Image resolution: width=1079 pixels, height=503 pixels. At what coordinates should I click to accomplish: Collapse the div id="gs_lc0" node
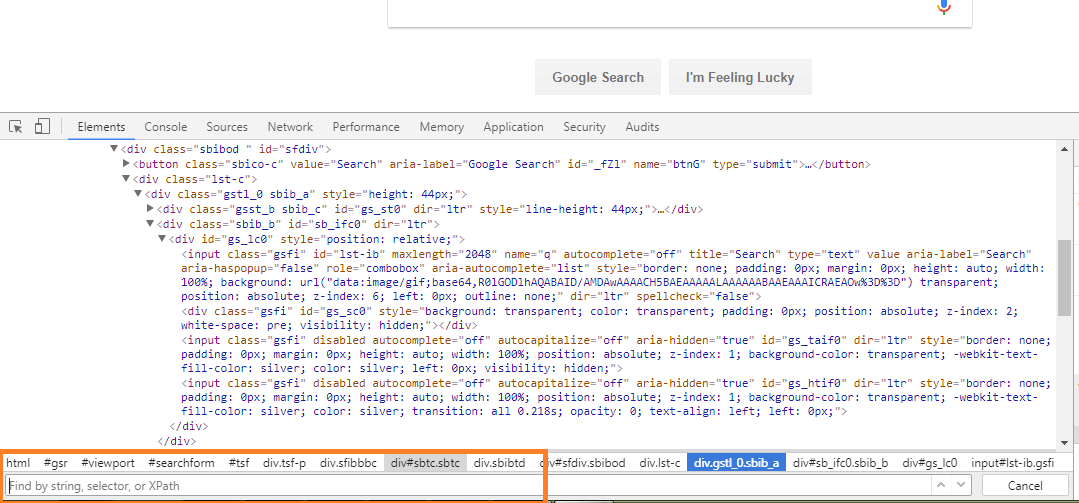(162, 239)
